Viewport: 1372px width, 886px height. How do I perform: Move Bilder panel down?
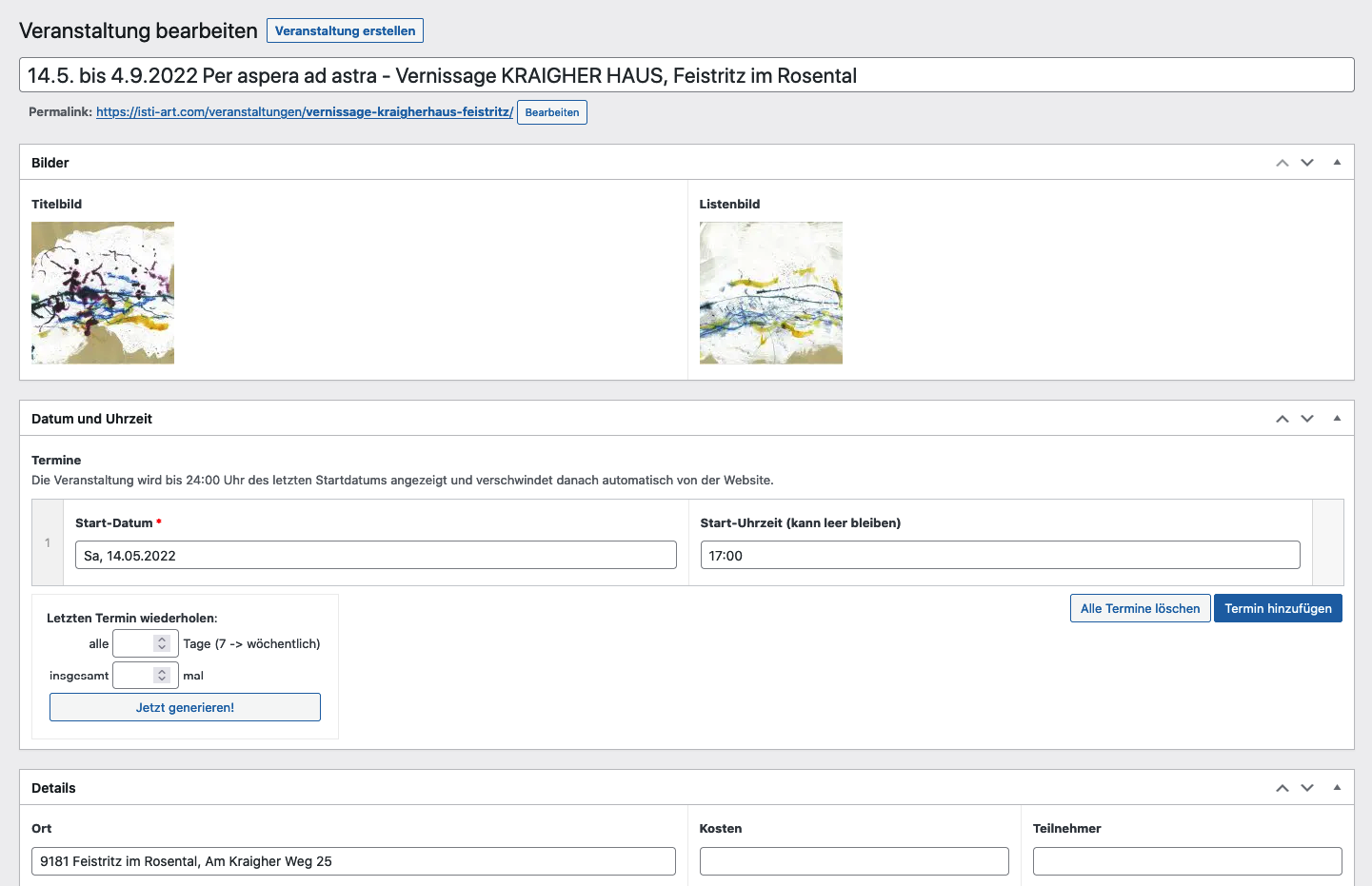pos(1307,163)
